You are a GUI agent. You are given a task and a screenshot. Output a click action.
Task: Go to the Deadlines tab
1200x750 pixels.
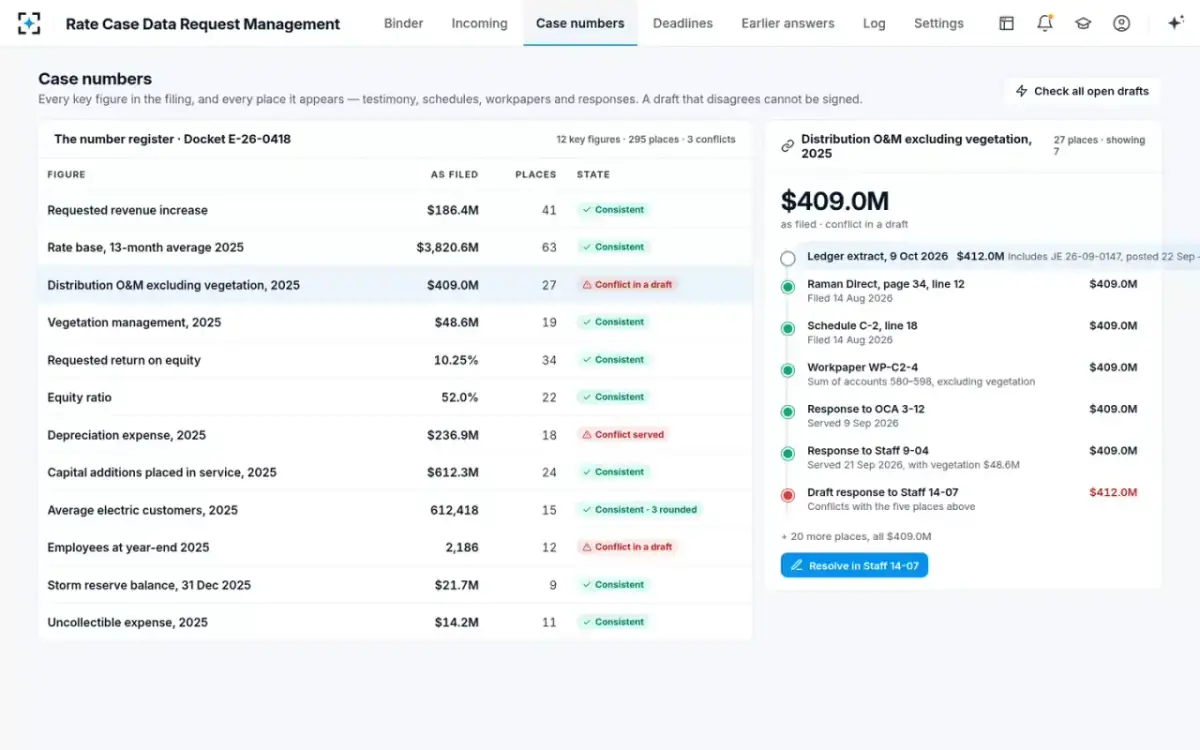tap(683, 23)
